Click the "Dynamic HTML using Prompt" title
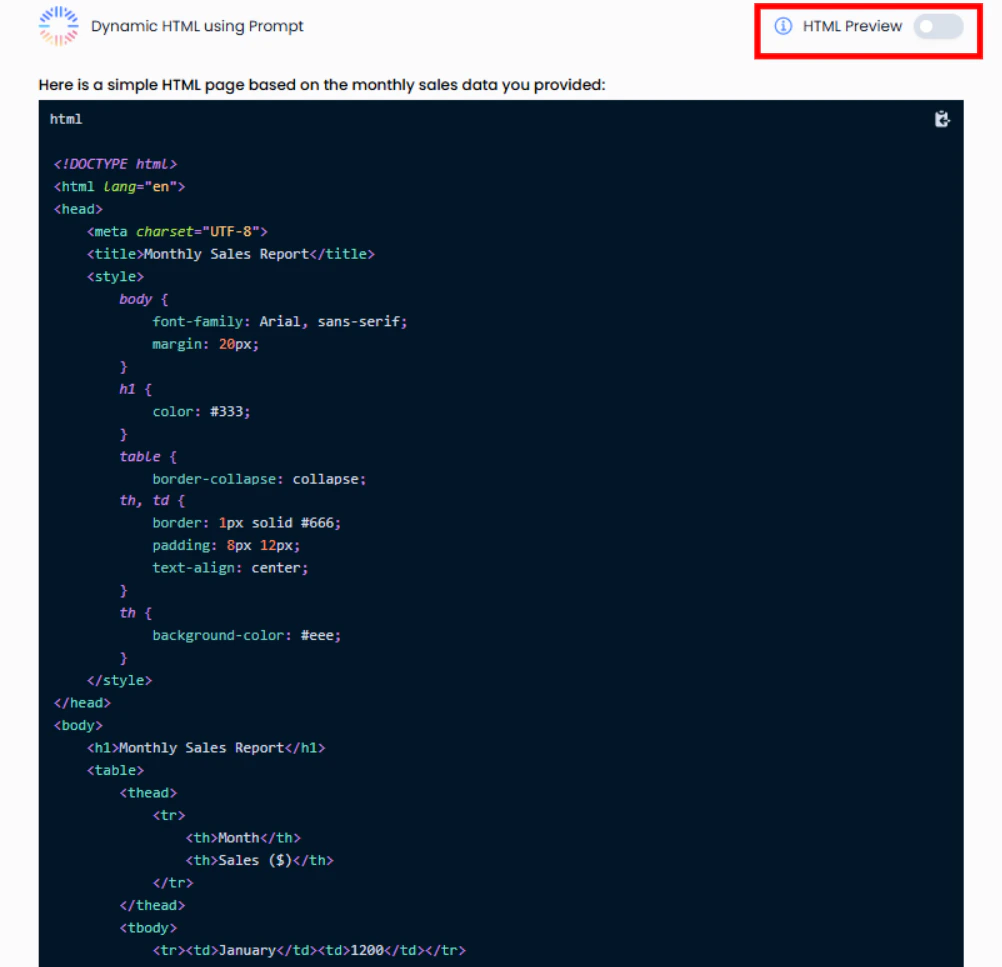 196,26
